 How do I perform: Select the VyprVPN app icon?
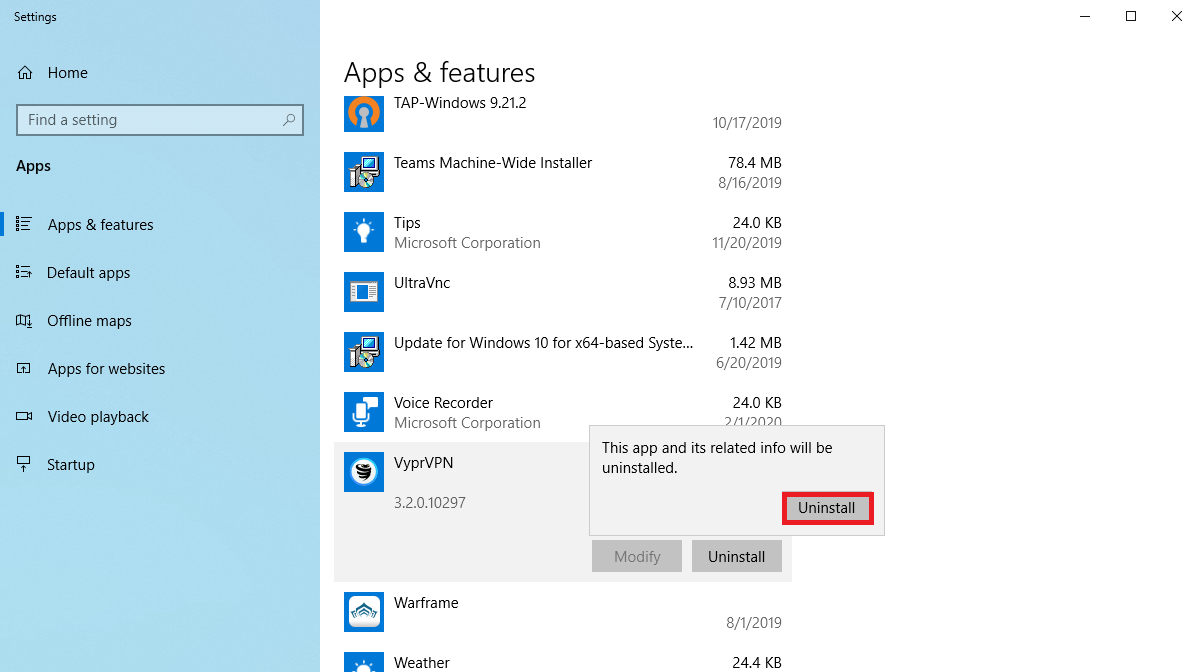click(x=364, y=472)
